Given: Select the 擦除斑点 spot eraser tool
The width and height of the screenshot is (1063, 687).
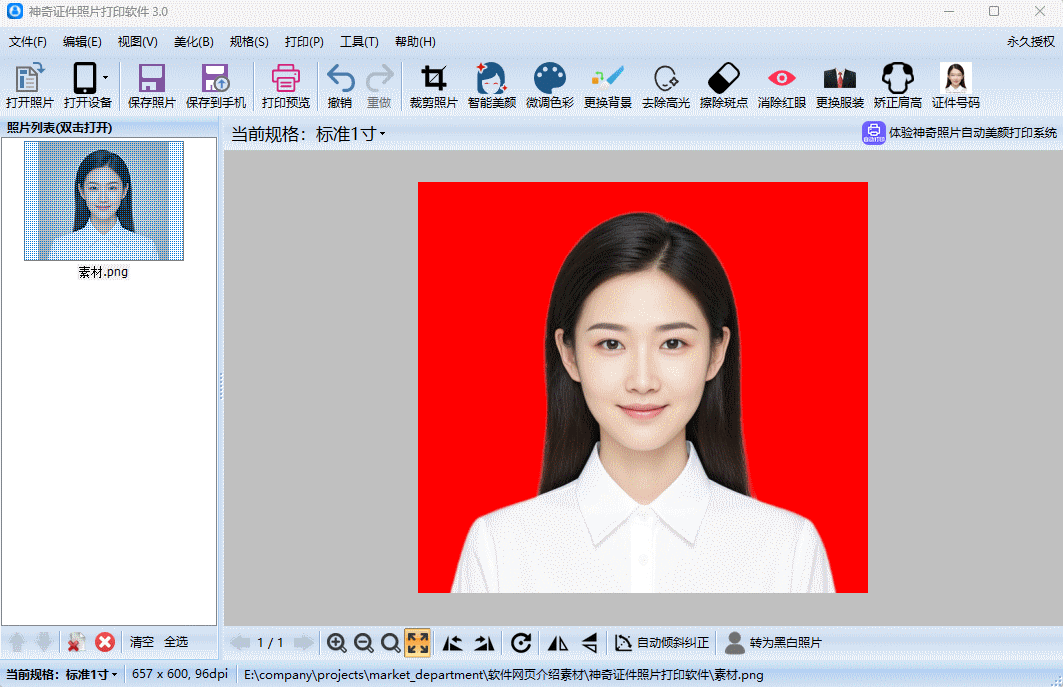Looking at the screenshot, I should (x=723, y=80).
